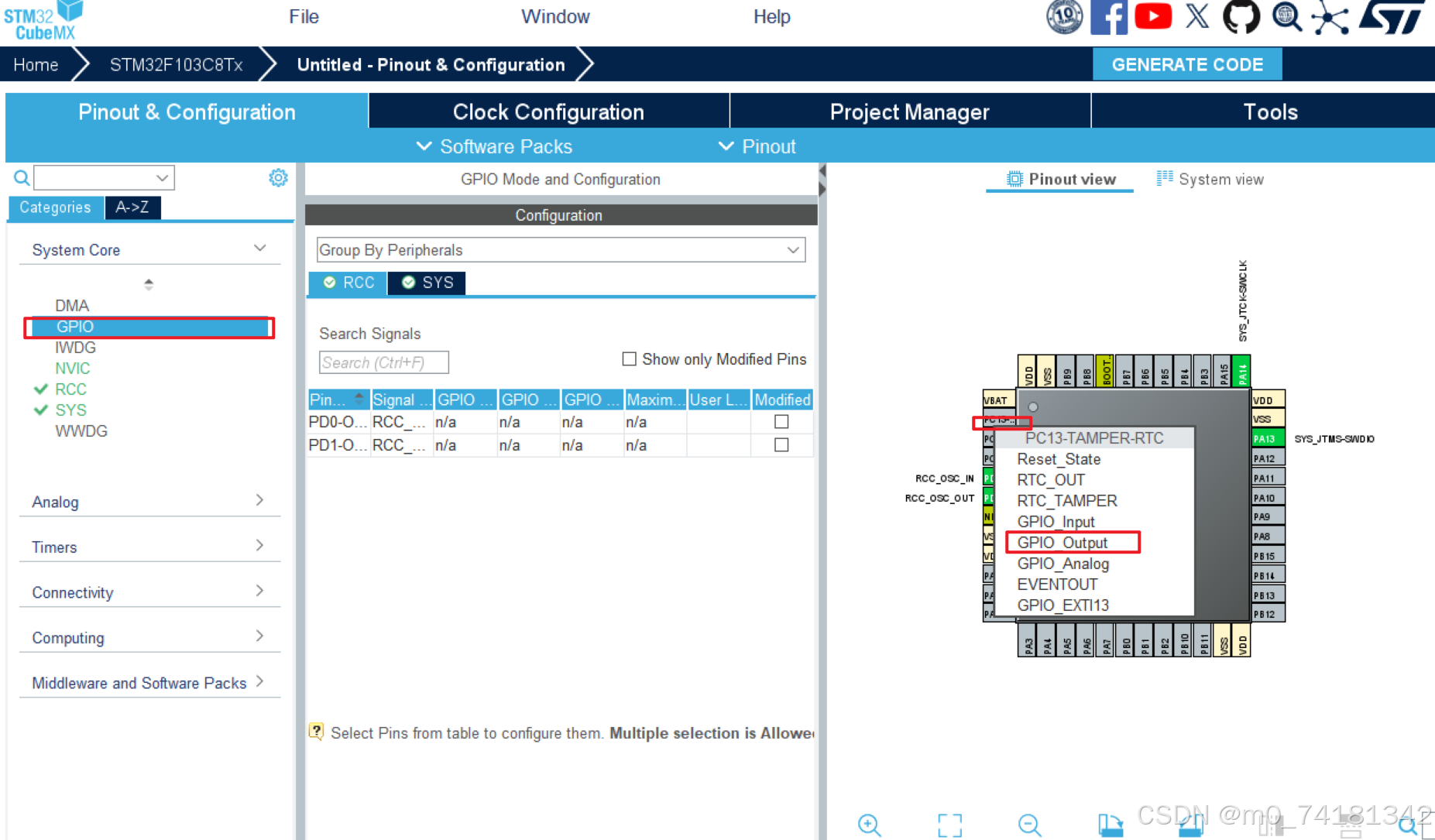The height and width of the screenshot is (840, 1435).
Task: Select the PD0-O... table row
Action: pos(560,422)
